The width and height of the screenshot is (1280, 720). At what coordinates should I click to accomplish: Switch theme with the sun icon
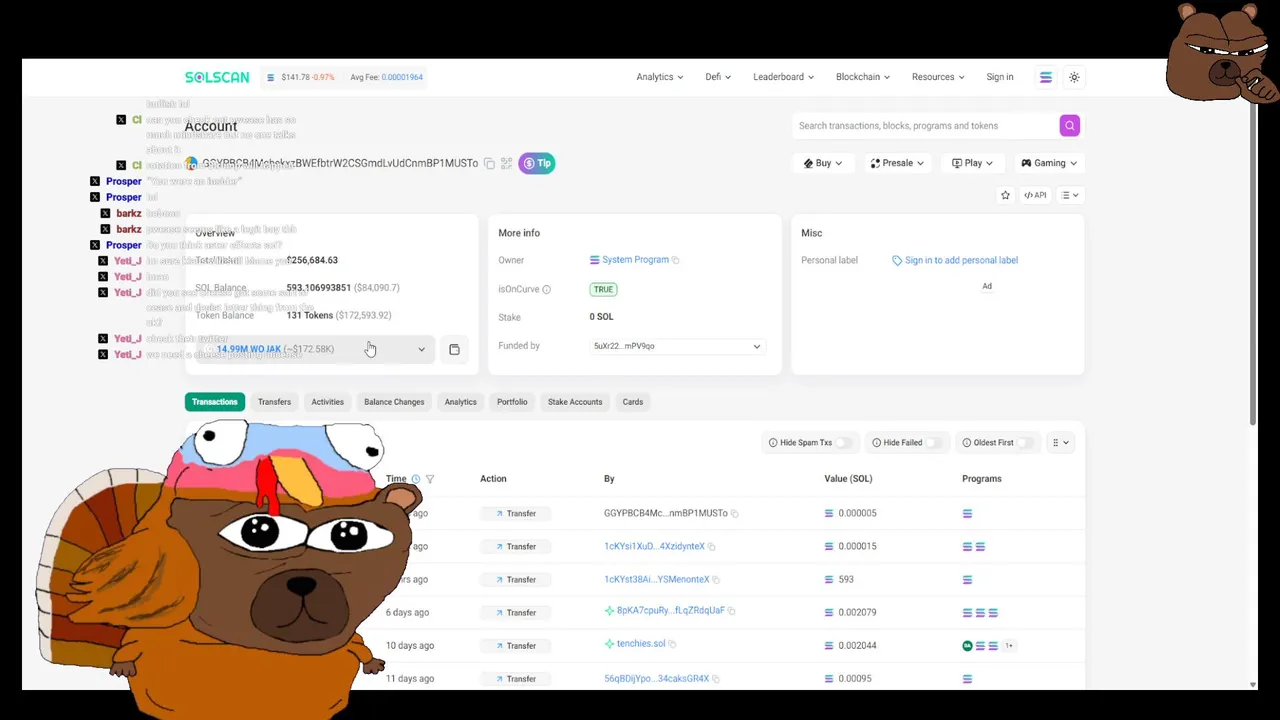click(x=1074, y=77)
